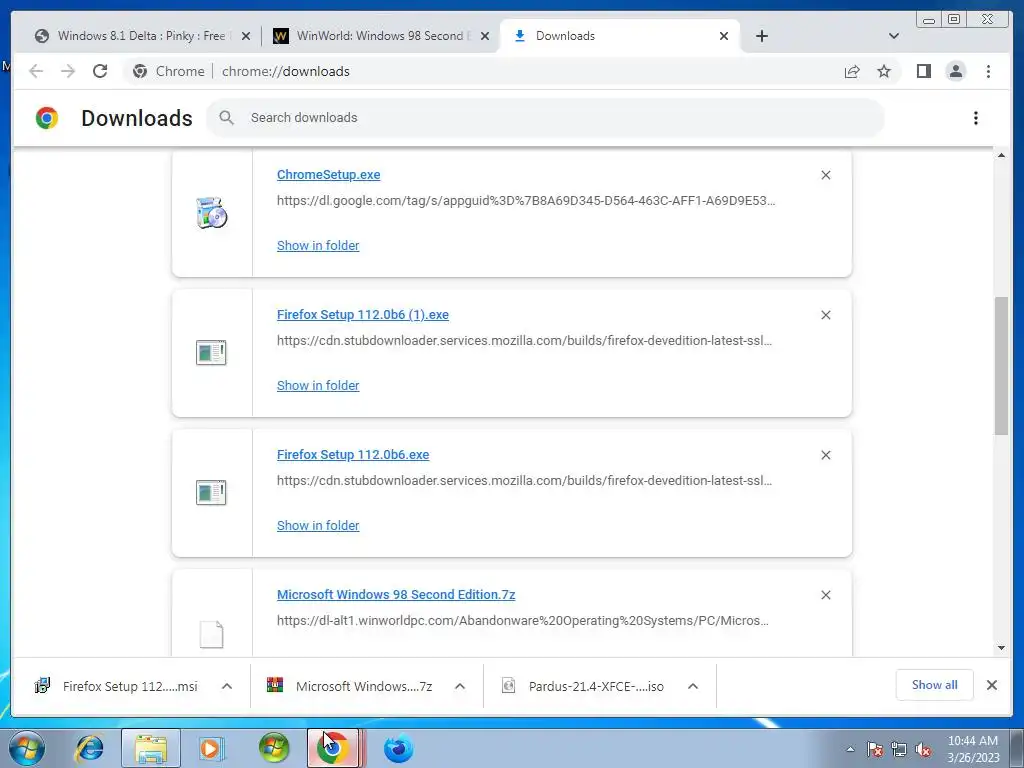
Task: Click the ChromeSetup.exe installer file icon
Action: pos(212,213)
